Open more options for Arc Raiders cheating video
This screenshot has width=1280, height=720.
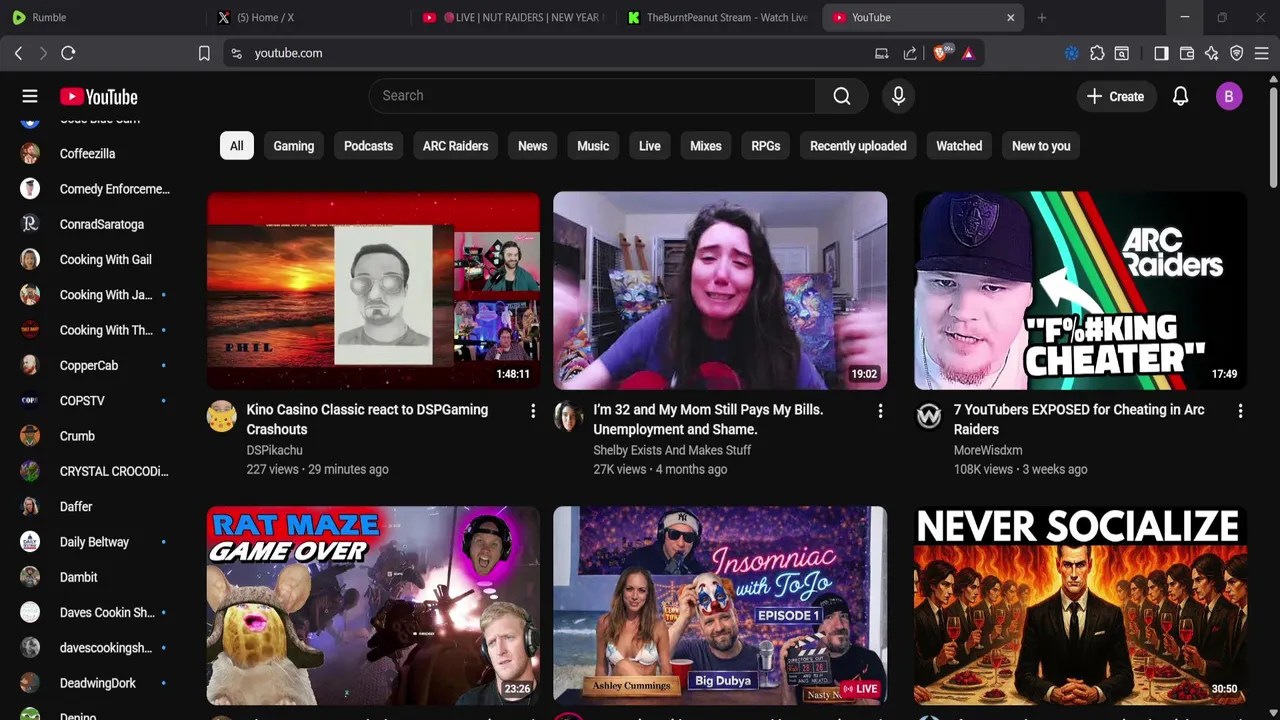click(1240, 411)
